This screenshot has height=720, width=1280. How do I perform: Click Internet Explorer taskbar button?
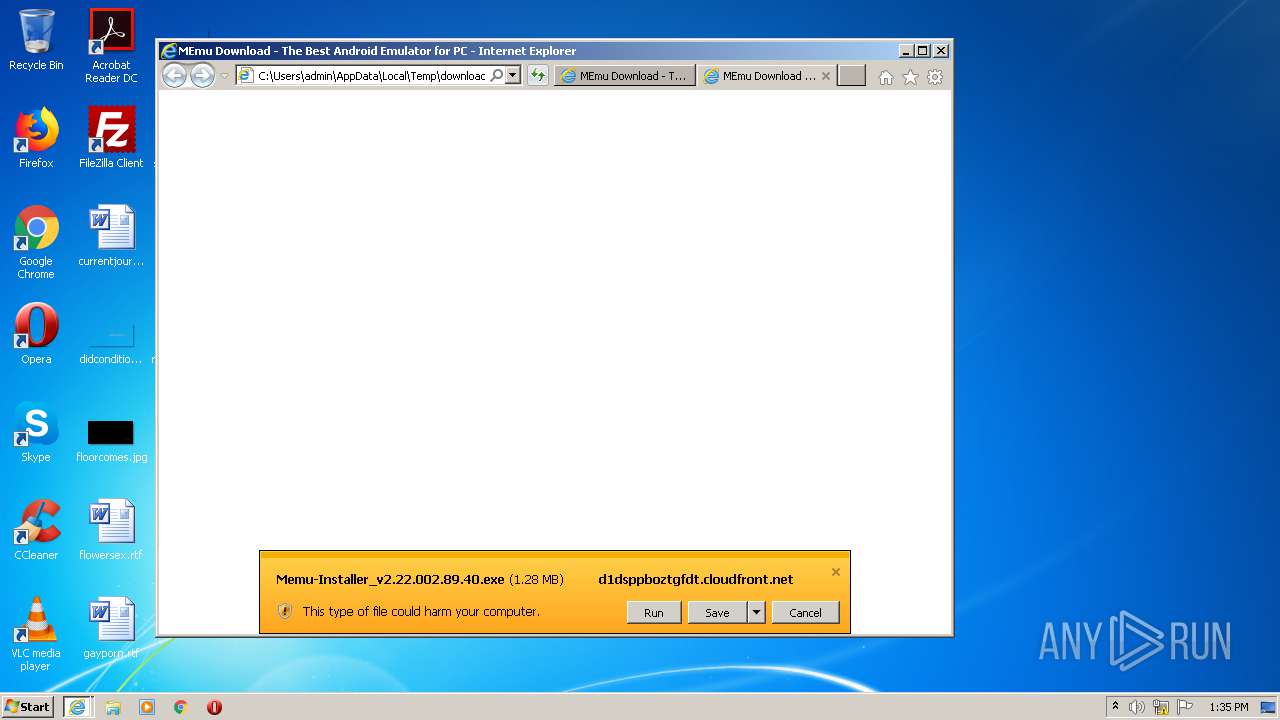point(77,707)
